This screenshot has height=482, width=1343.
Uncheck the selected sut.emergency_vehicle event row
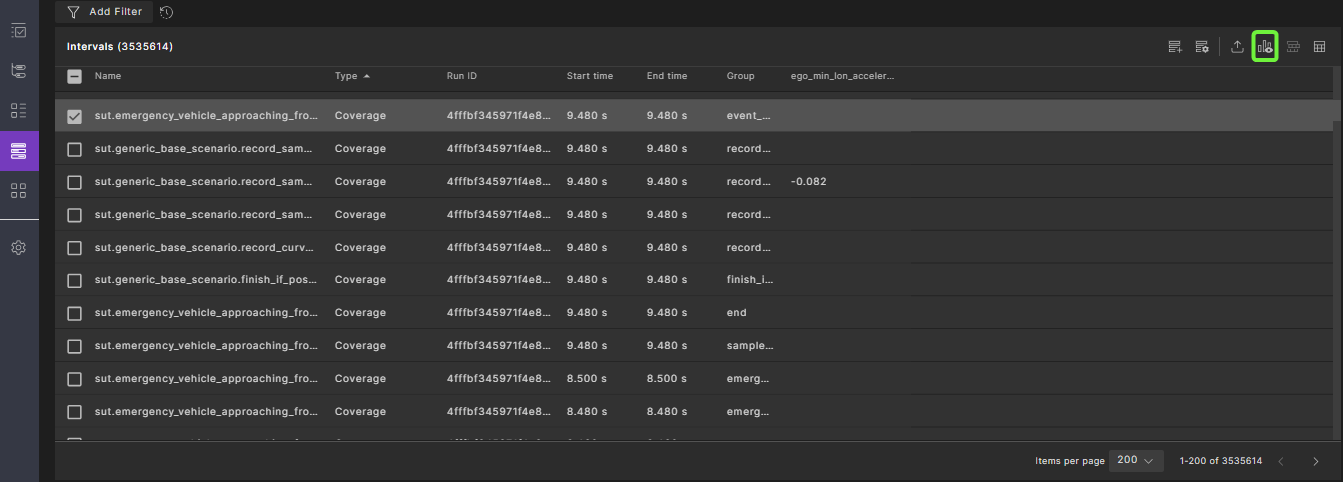[74, 116]
